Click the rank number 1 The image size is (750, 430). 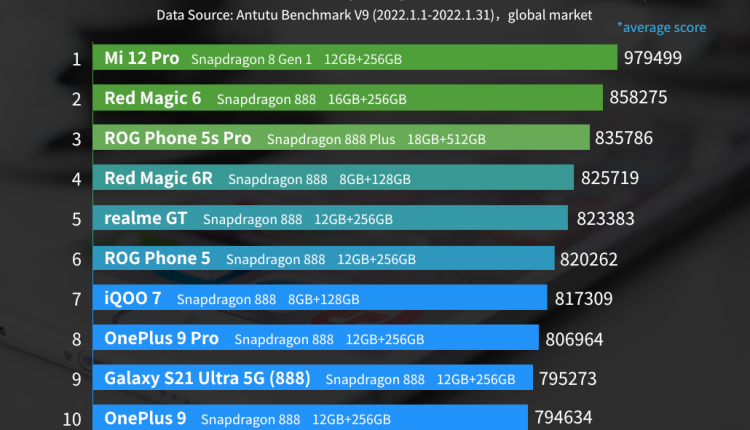[x=76, y=58]
